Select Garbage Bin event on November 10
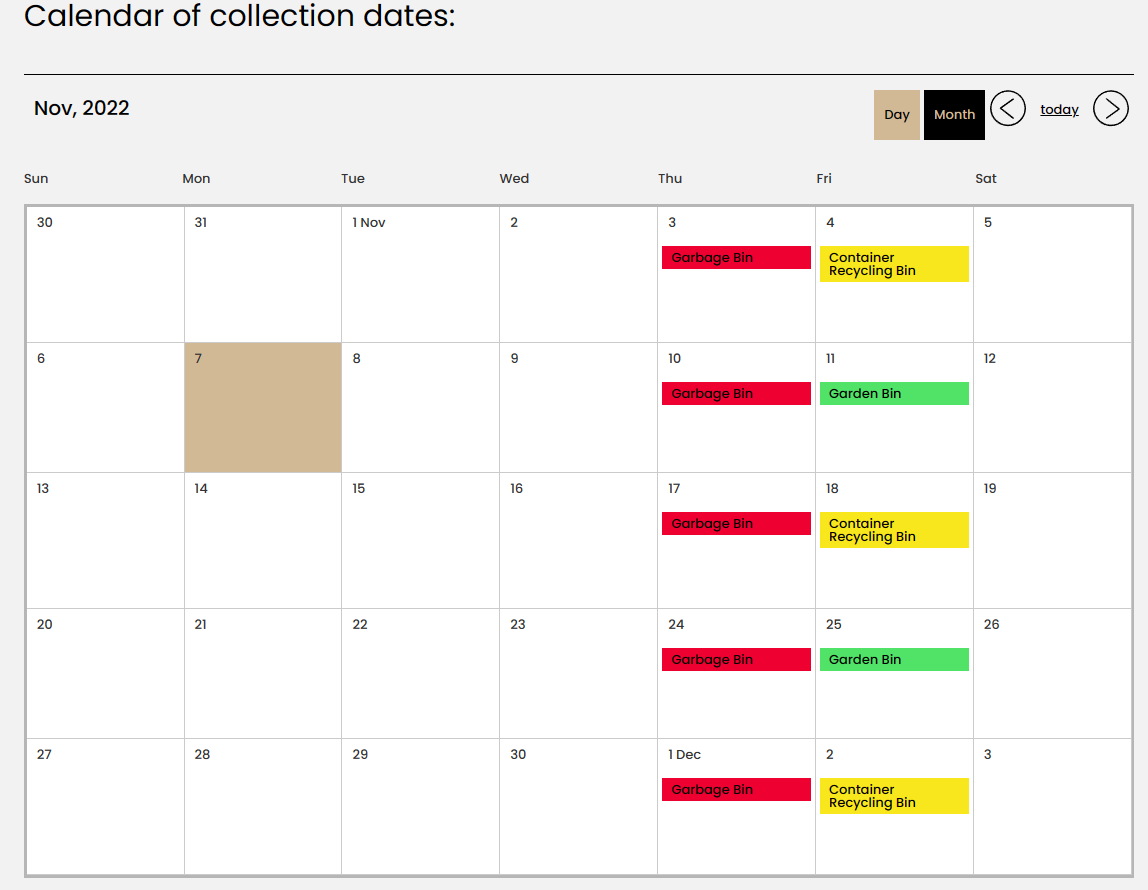 pyautogui.click(x=736, y=394)
